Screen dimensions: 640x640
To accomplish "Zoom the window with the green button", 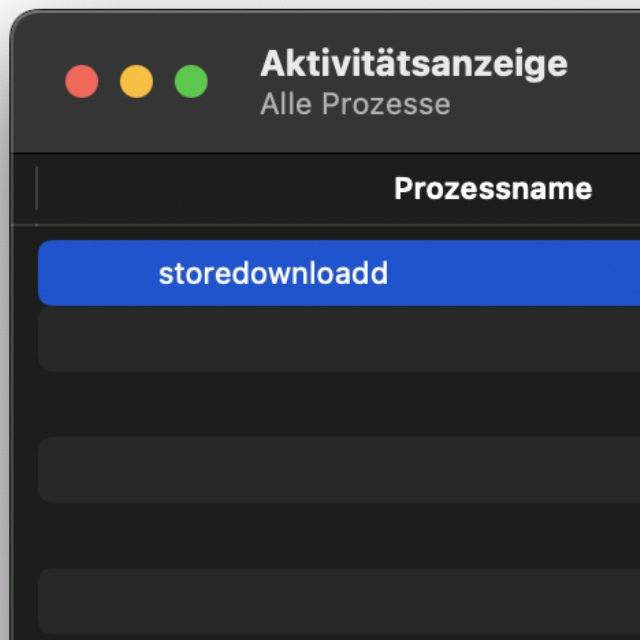I will [191, 82].
